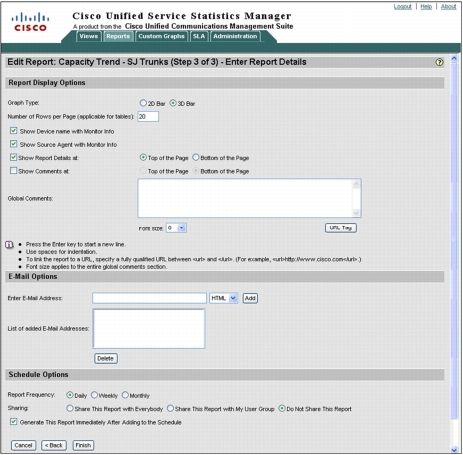Click the Logout link
Viewport: 463px width, 455px height.
pos(403,7)
